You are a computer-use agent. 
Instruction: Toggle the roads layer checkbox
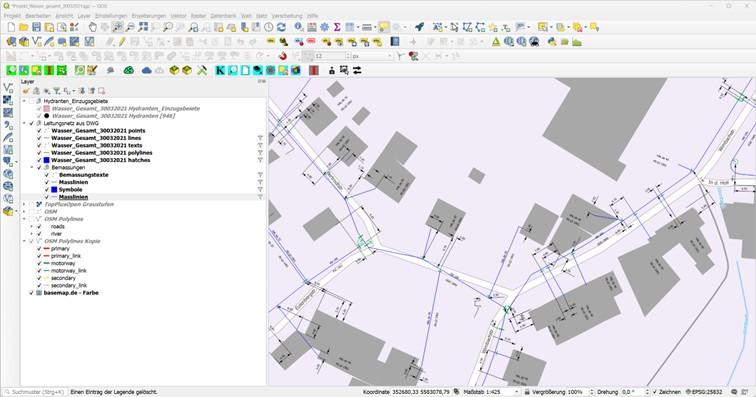(39, 226)
